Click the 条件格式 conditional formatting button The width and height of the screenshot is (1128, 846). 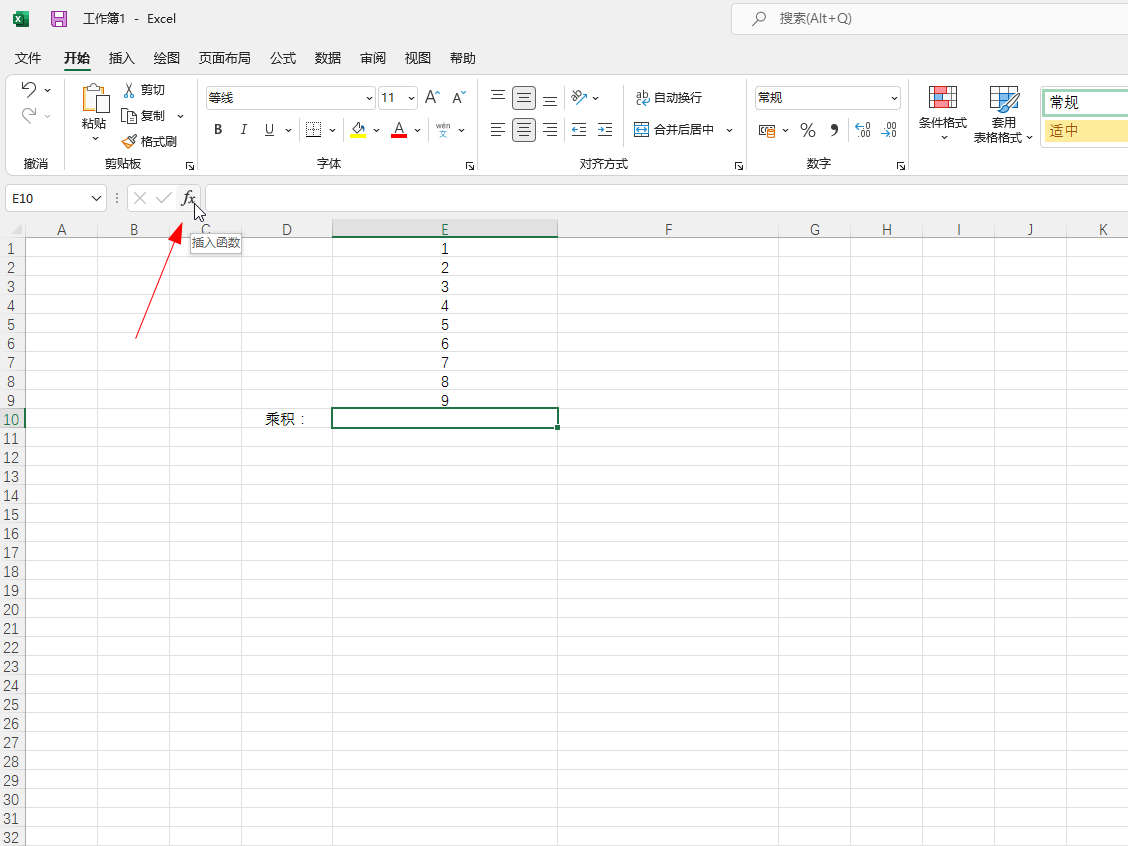pos(943,112)
